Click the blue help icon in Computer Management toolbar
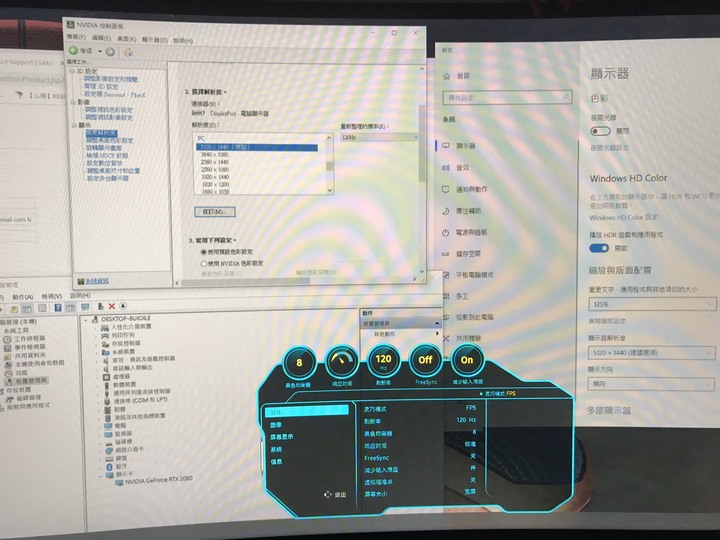This screenshot has height=540, width=720. [58, 307]
